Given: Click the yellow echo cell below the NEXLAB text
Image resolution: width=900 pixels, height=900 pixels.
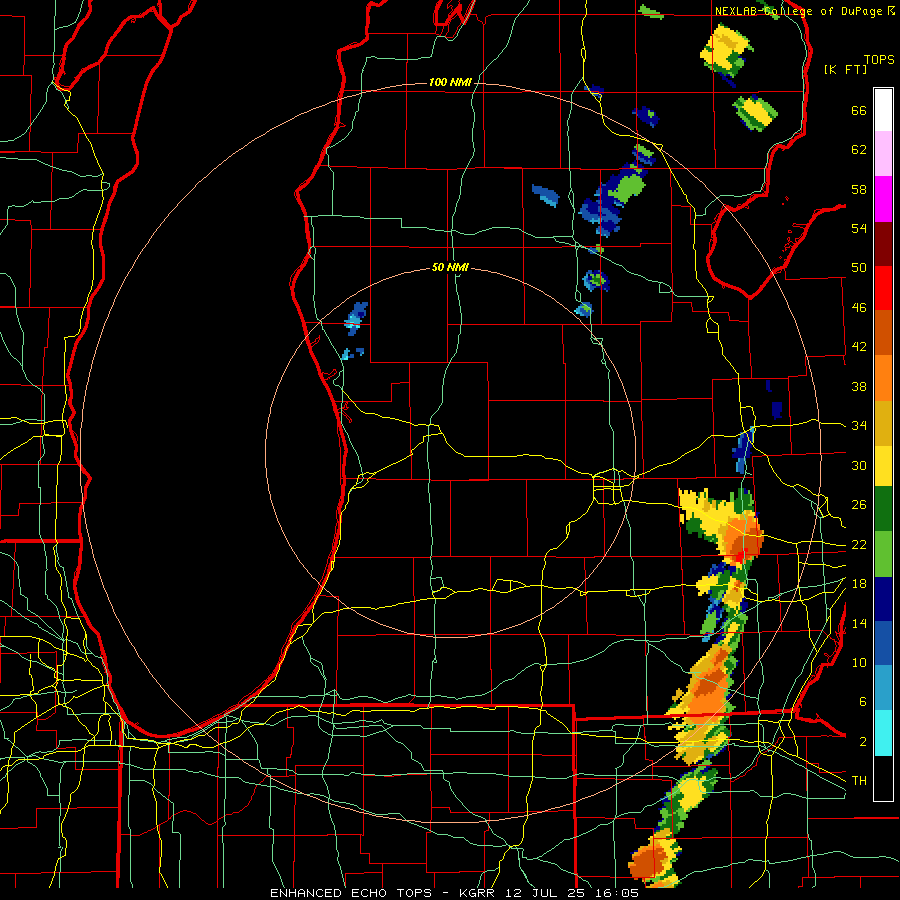Looking at the screenshot, I should (726, 50).
